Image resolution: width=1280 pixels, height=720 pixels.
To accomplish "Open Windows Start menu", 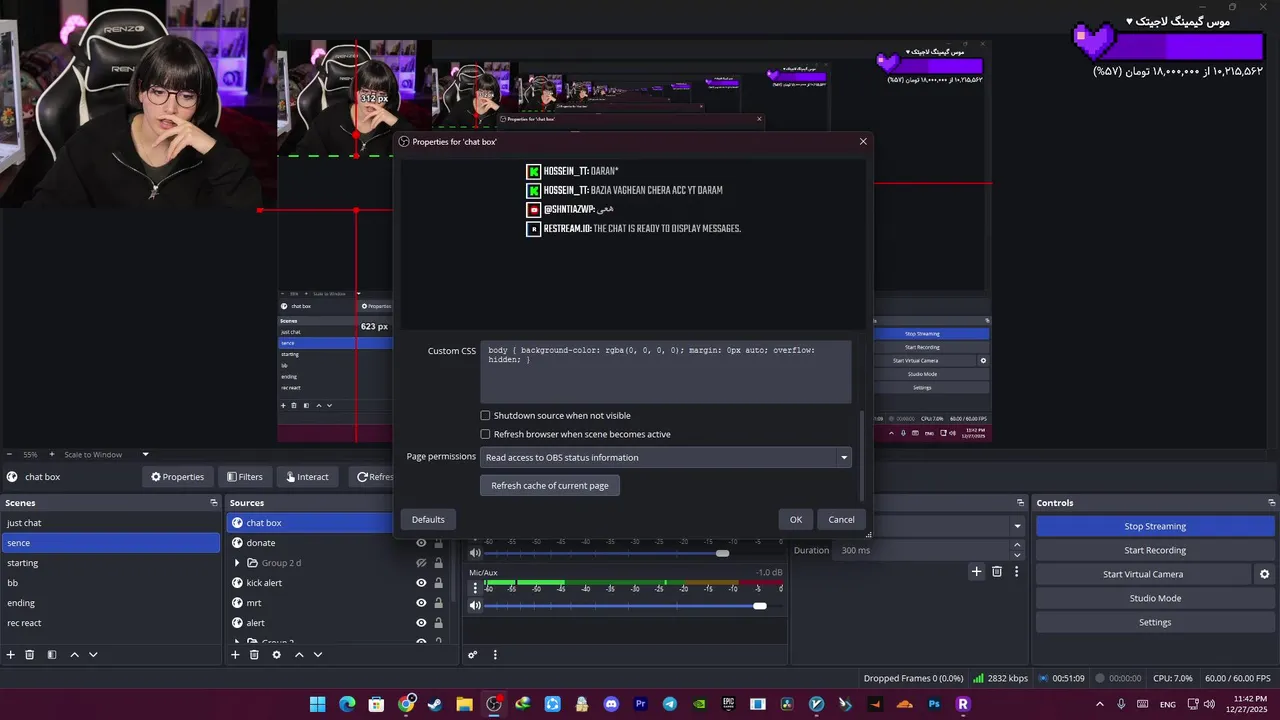I will (317, 704).
